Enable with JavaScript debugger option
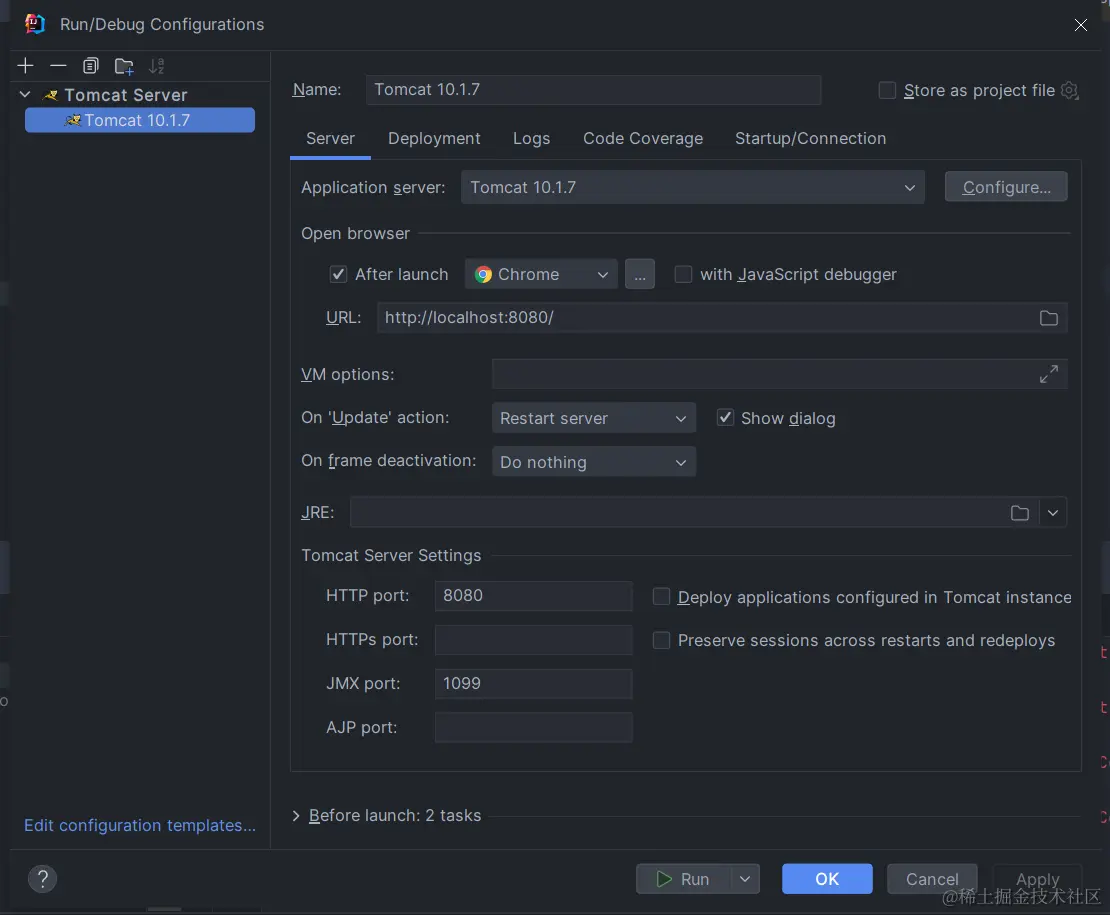This screenshot has height=915, width=1110. coord(683,275)
